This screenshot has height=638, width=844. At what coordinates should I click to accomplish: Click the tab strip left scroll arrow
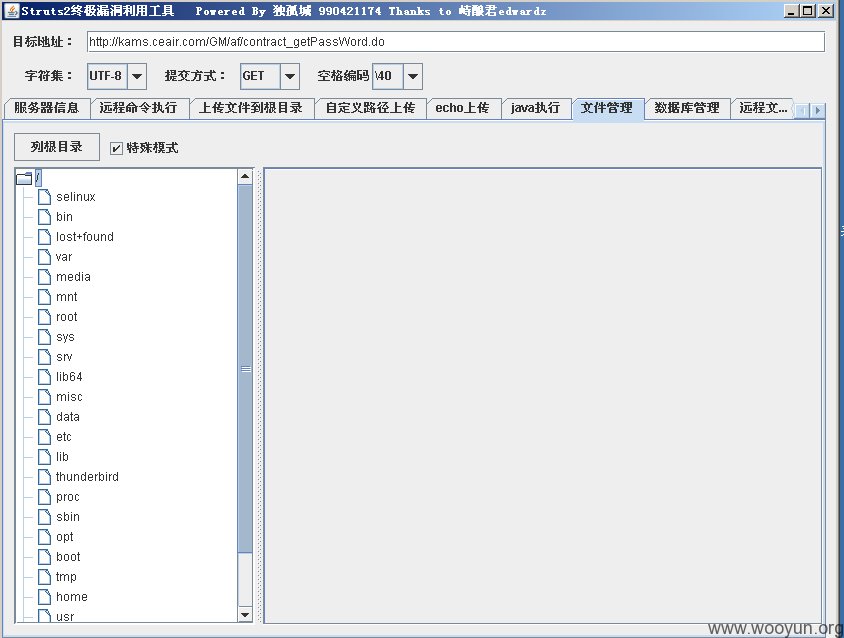[x=803, y=110]
